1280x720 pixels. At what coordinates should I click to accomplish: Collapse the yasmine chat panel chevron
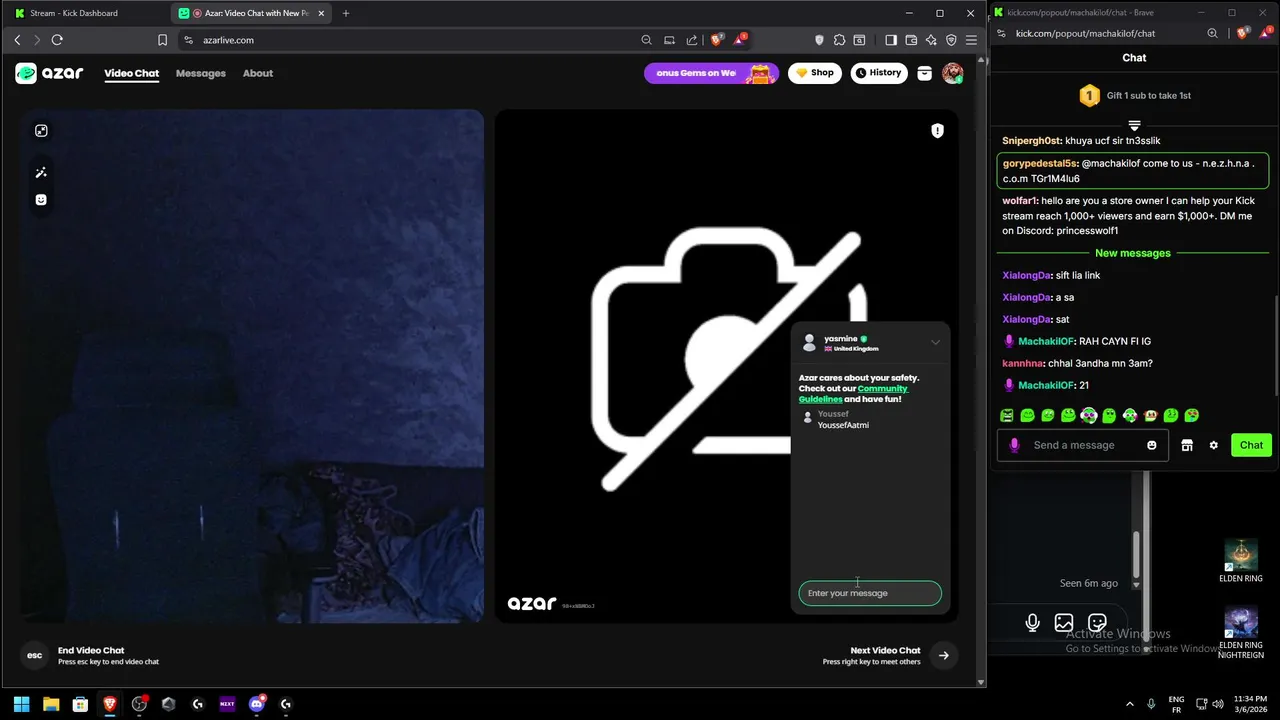tap(935, 342)
